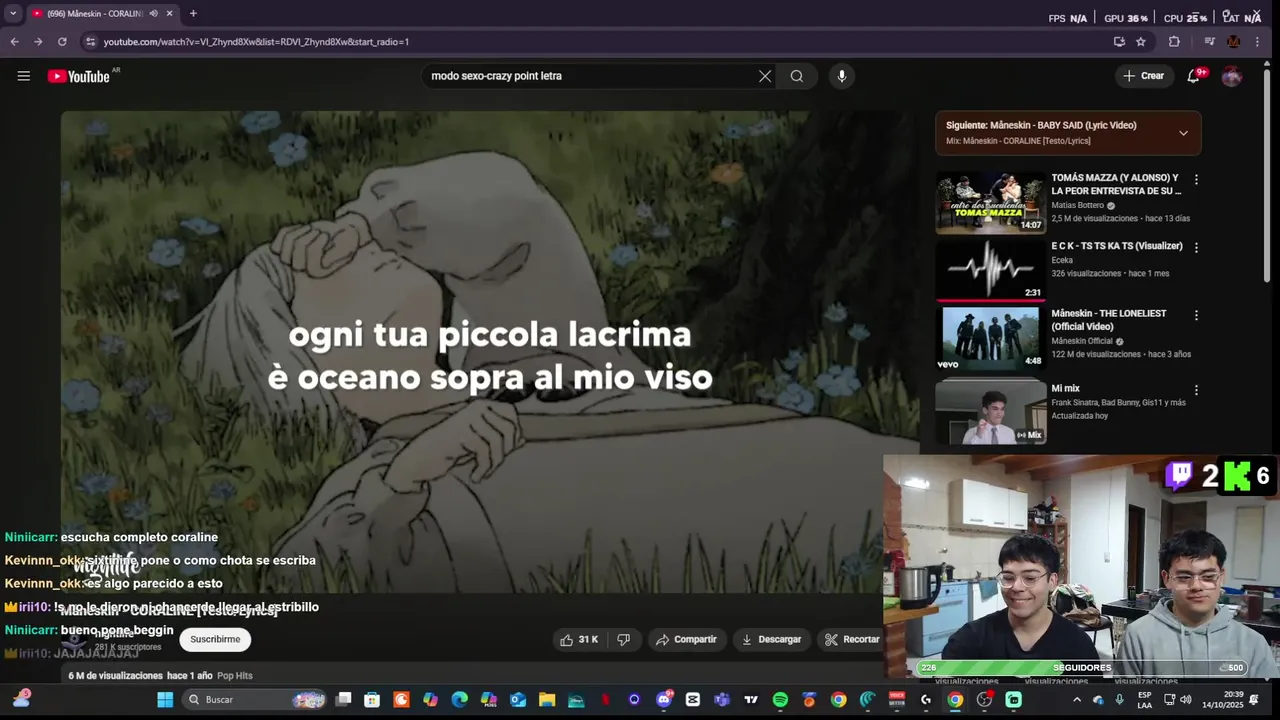Click the install app icon in address bar
This screenshot has height=720, width=1280.
[1119, 42]
